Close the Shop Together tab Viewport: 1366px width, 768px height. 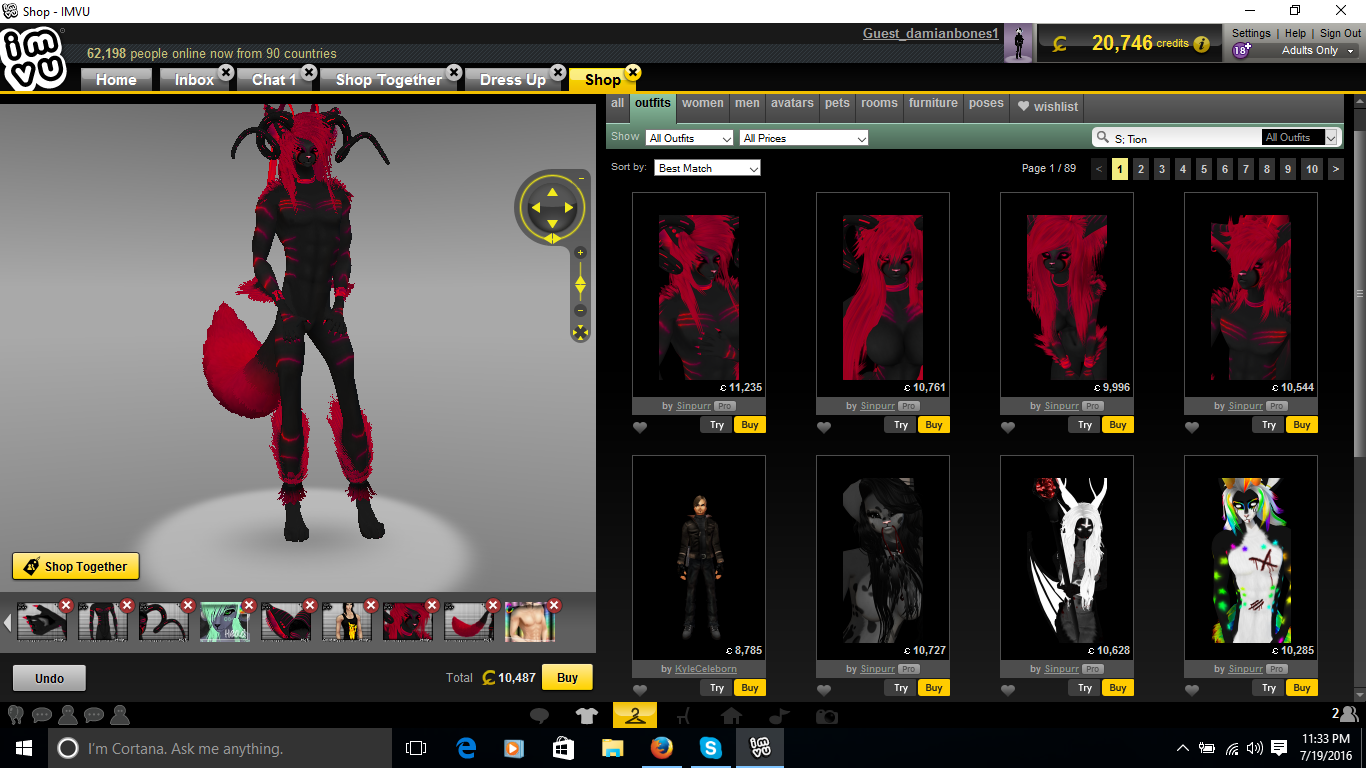tap(454, 72)
